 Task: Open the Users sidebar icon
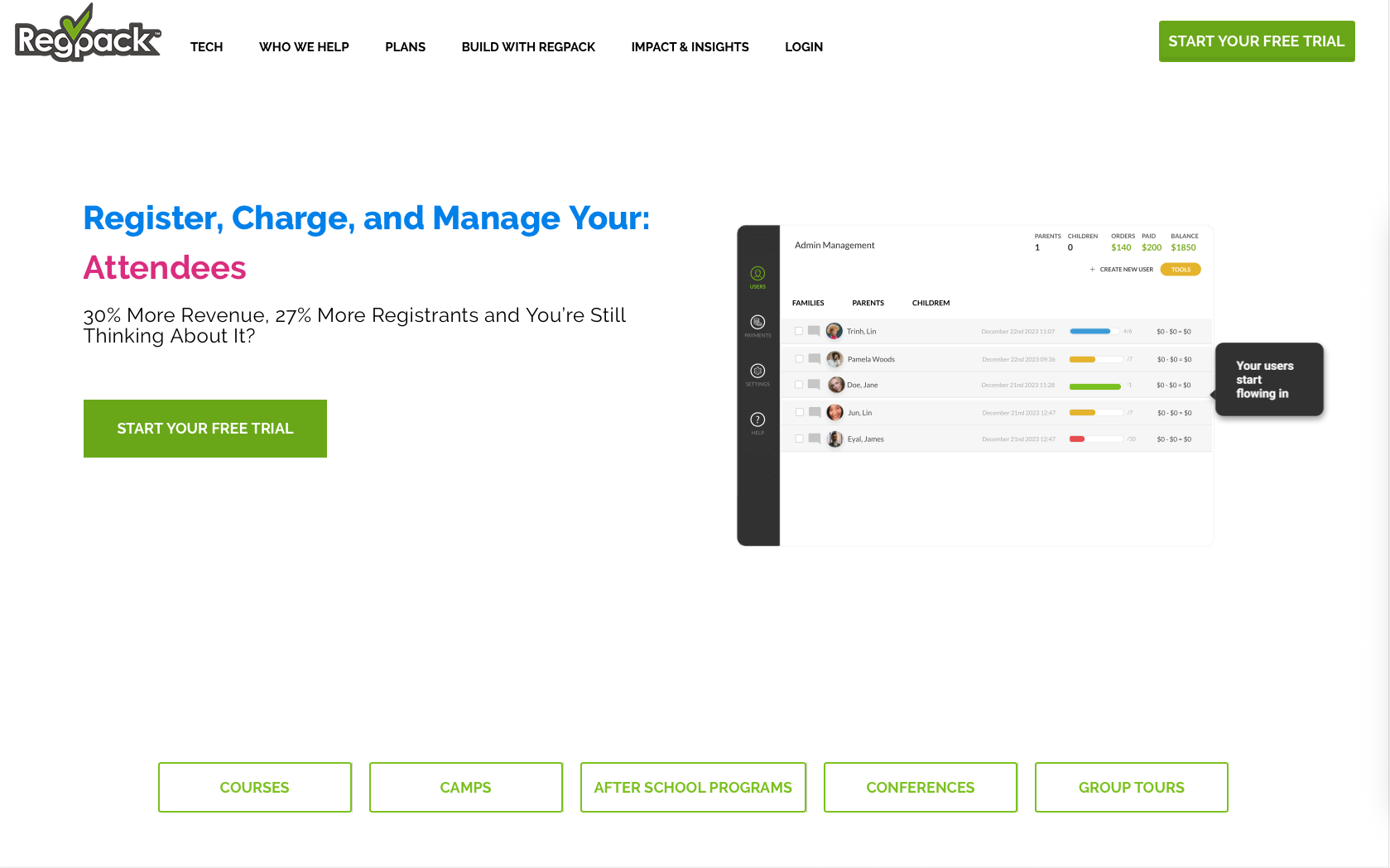point(758,273)
